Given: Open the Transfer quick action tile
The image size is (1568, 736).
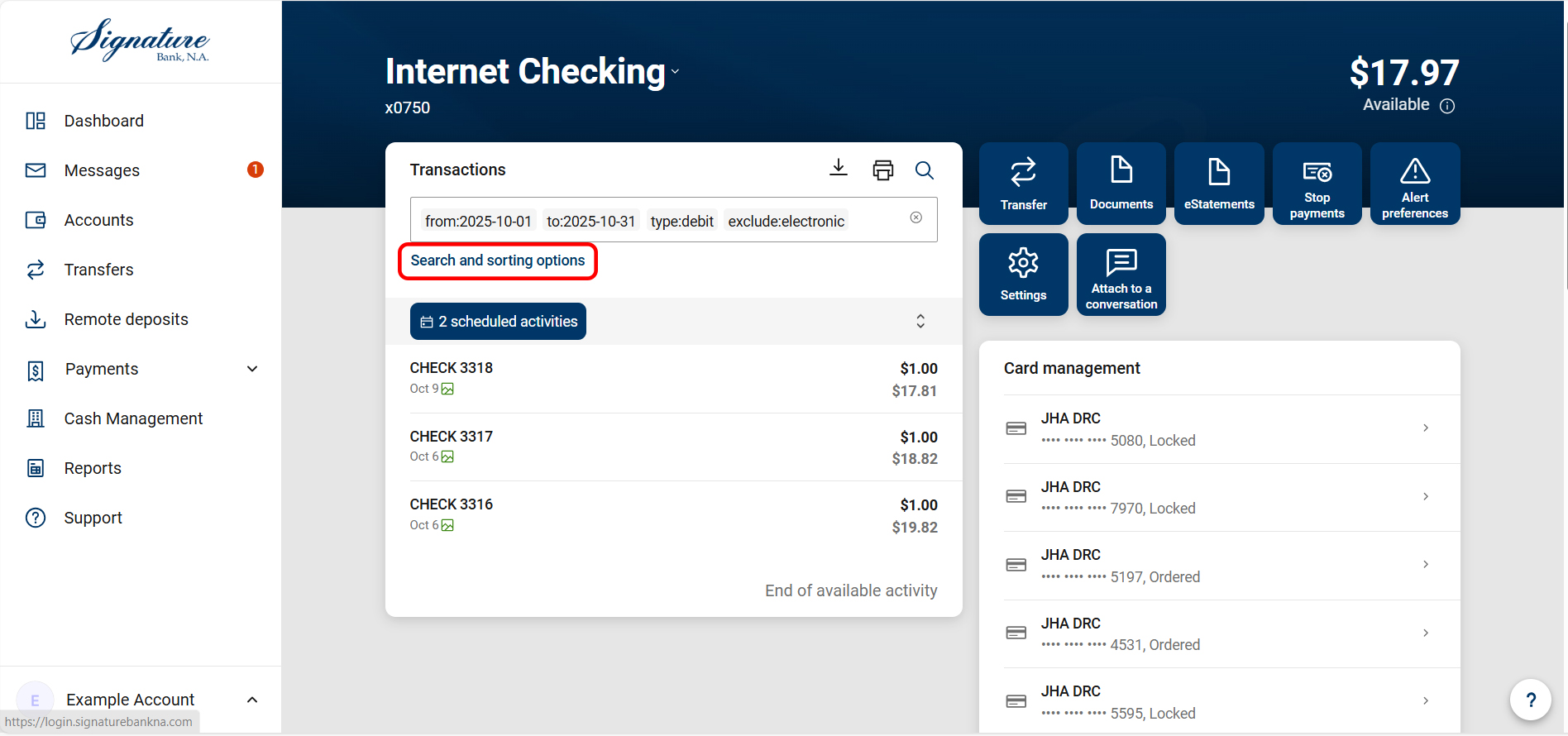Looking at the screenshot, I should [x=1023, y=184].
